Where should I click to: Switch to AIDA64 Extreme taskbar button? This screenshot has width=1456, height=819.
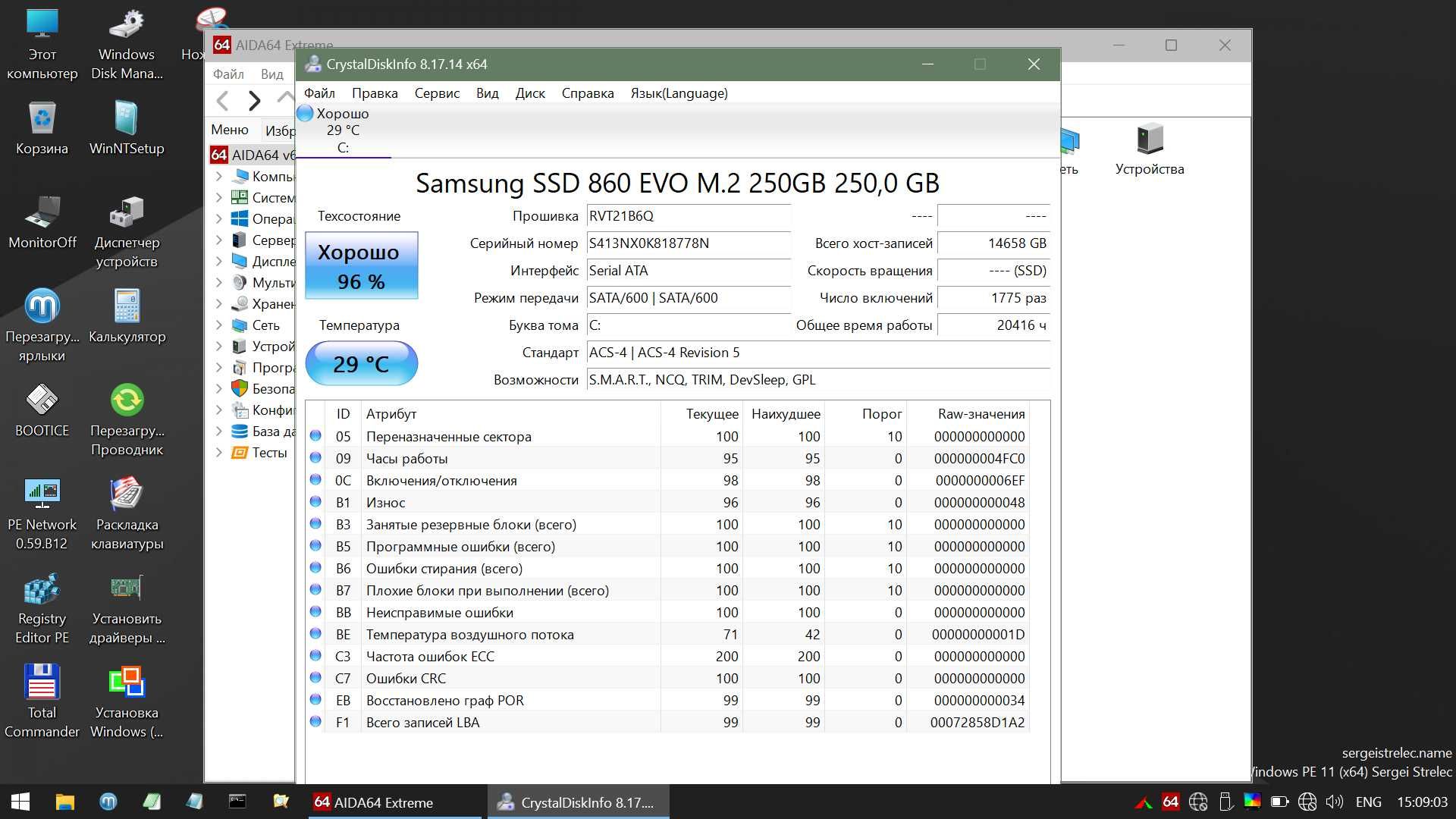[394, 802]
